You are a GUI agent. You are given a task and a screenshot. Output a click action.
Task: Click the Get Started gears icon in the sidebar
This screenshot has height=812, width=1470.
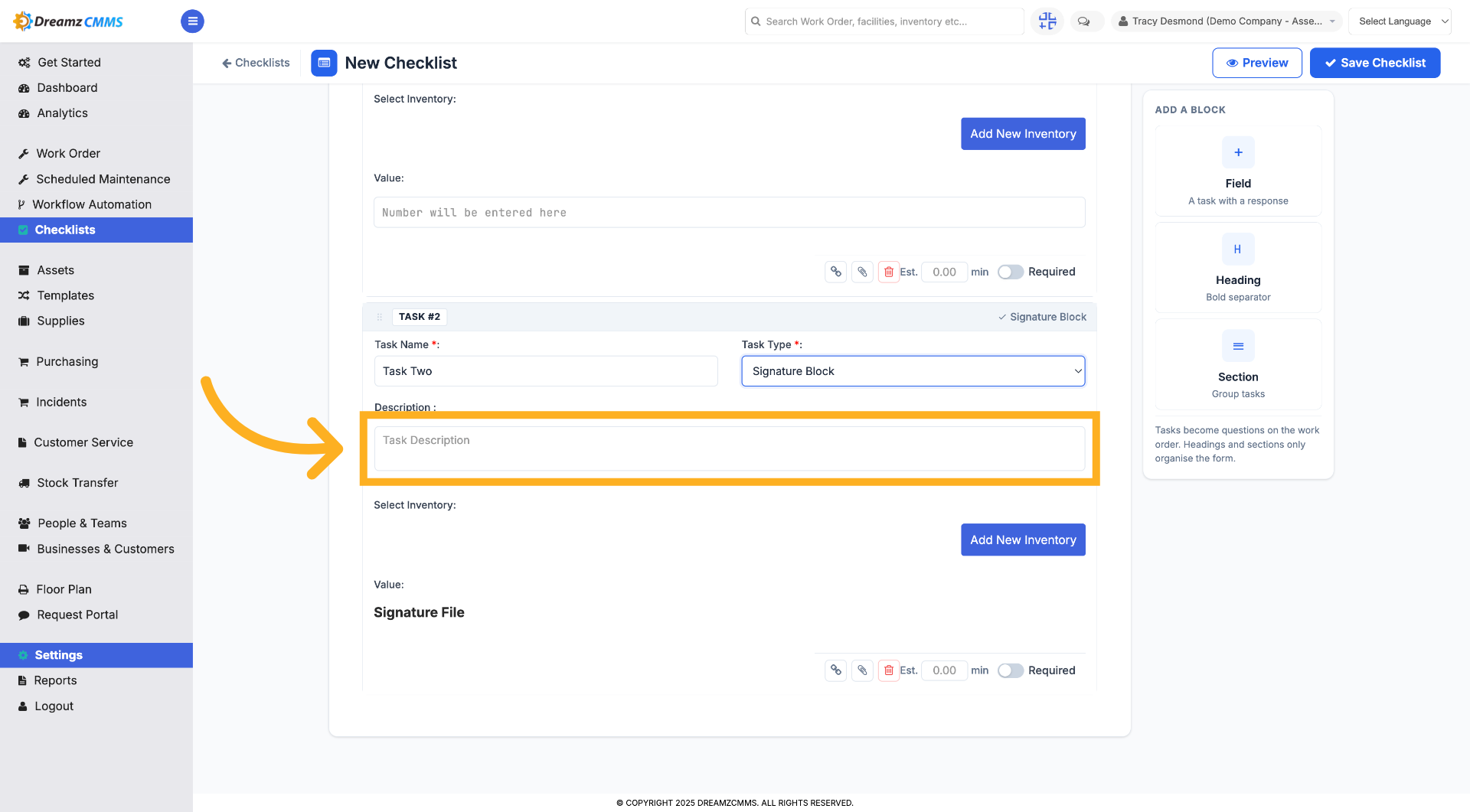point(24,63)
